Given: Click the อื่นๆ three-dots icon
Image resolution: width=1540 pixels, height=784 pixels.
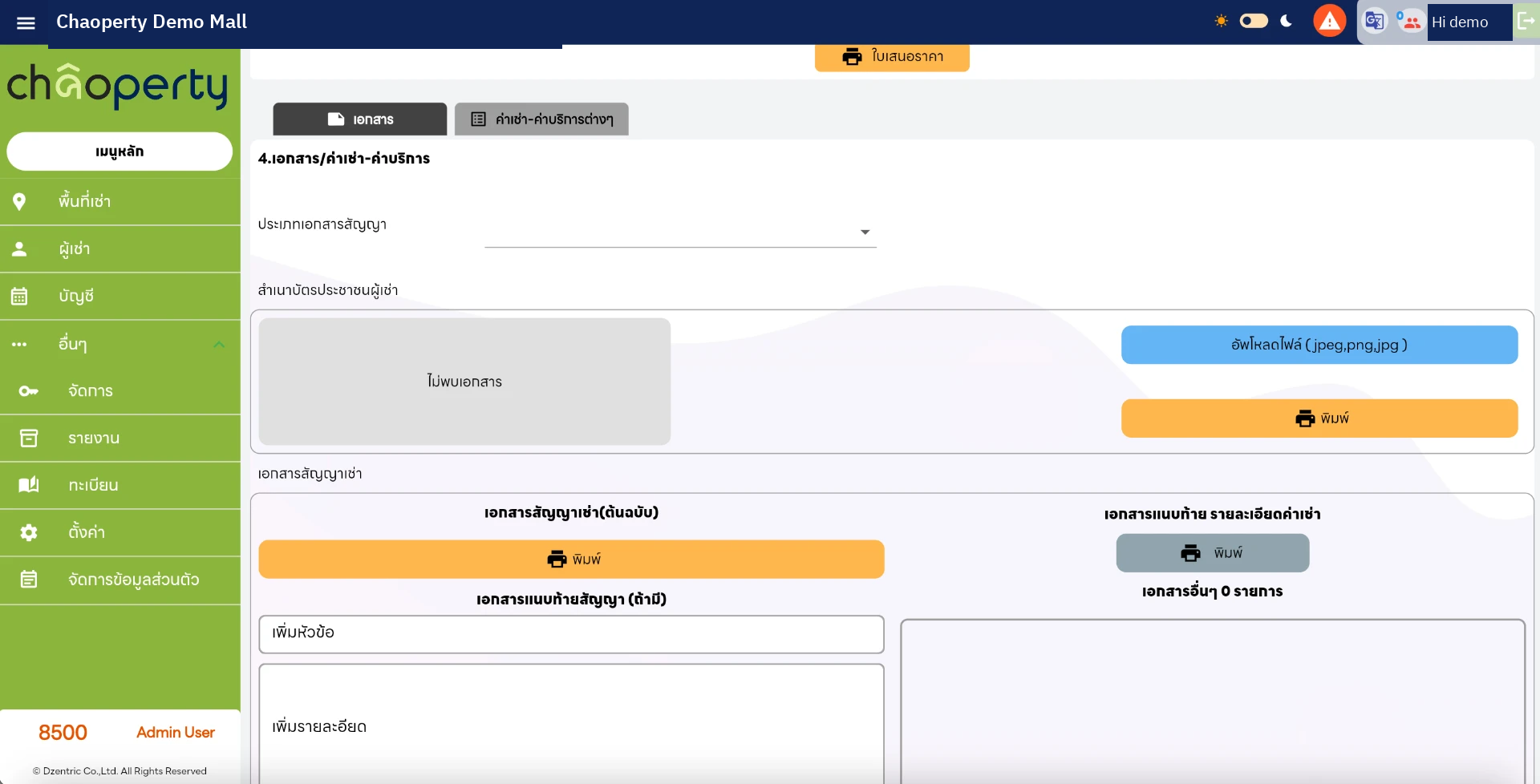Looking at the screenshot, I should click(19, 344).
